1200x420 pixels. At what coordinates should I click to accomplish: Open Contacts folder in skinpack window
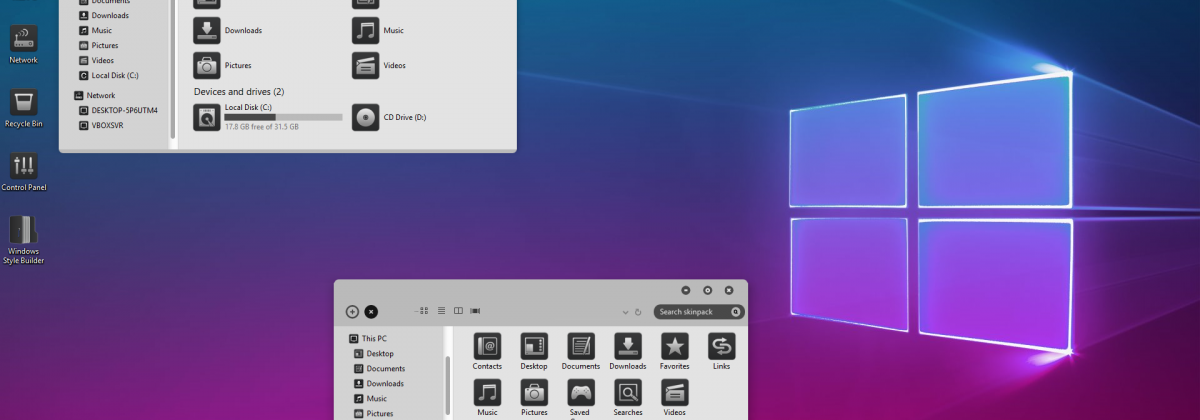coord(487,352)
